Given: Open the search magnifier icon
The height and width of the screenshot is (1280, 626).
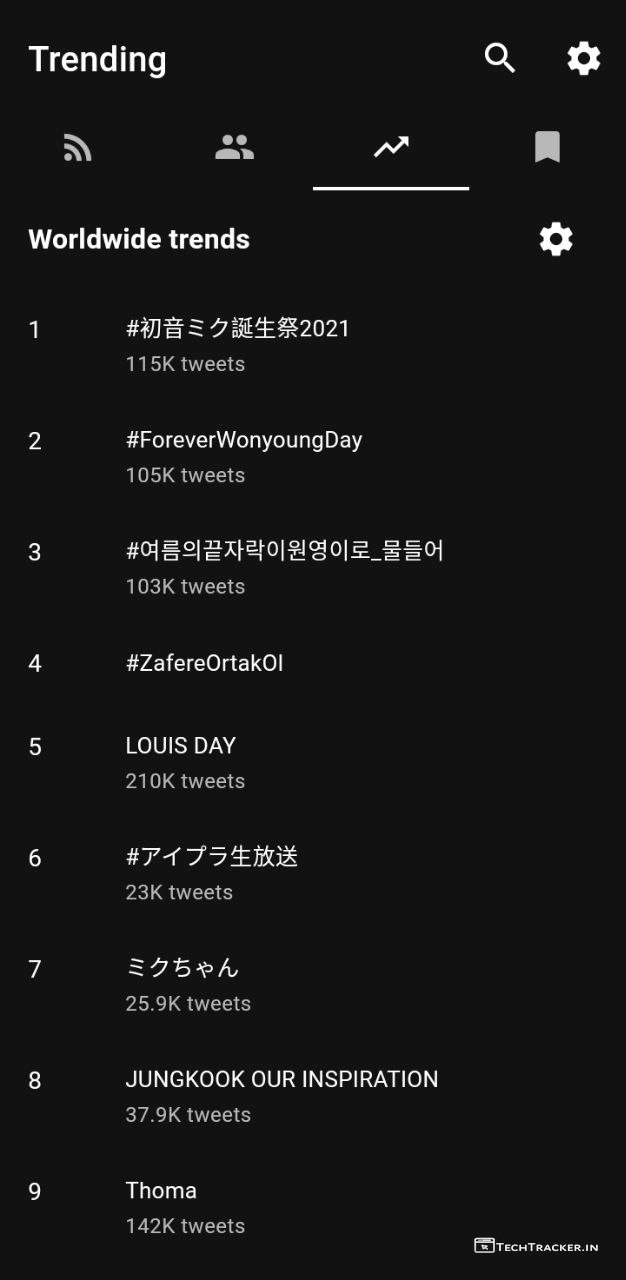Looking at the screenshot, I should [500, 58].
